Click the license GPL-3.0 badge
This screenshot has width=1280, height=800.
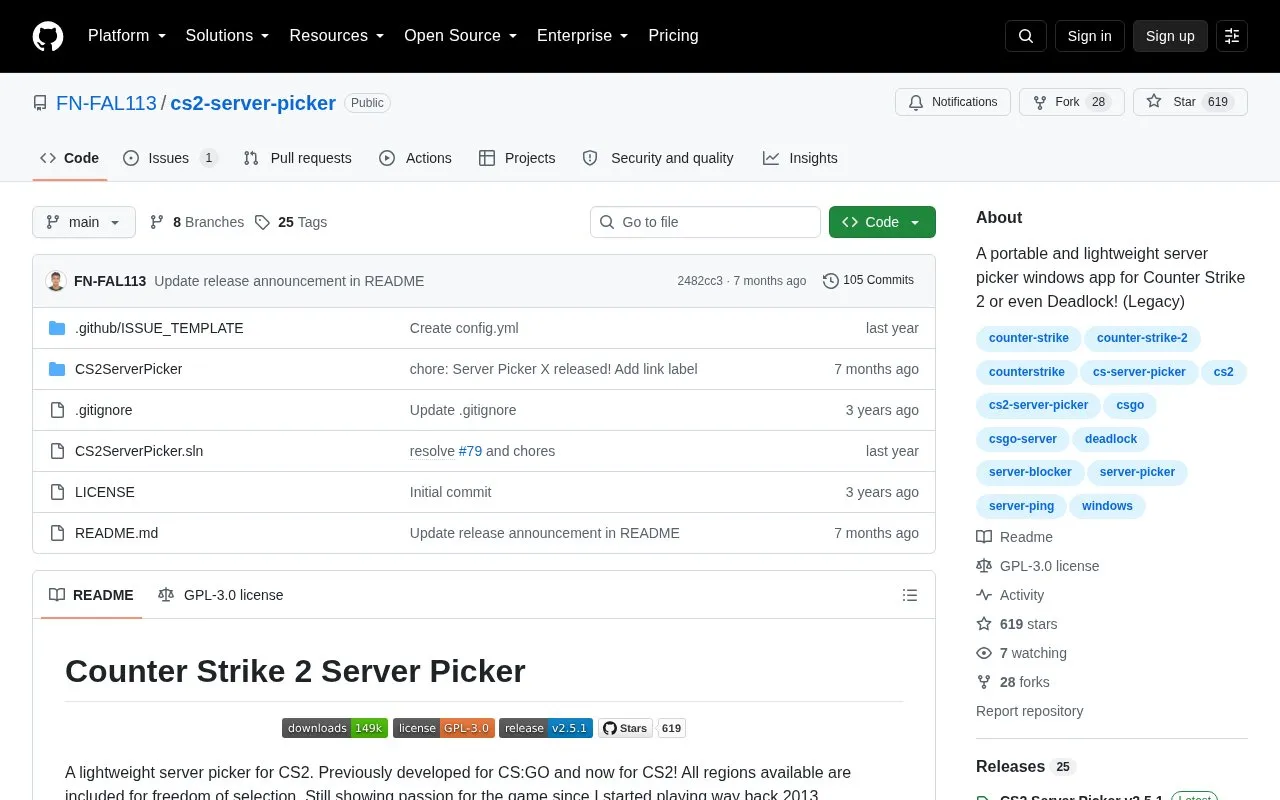(444, 728)
